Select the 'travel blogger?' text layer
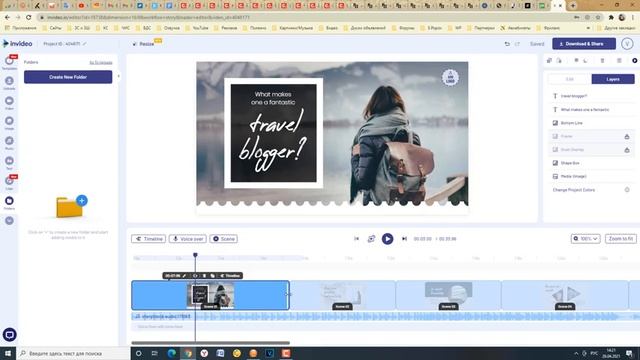640x360 pixels. (591, 96)
